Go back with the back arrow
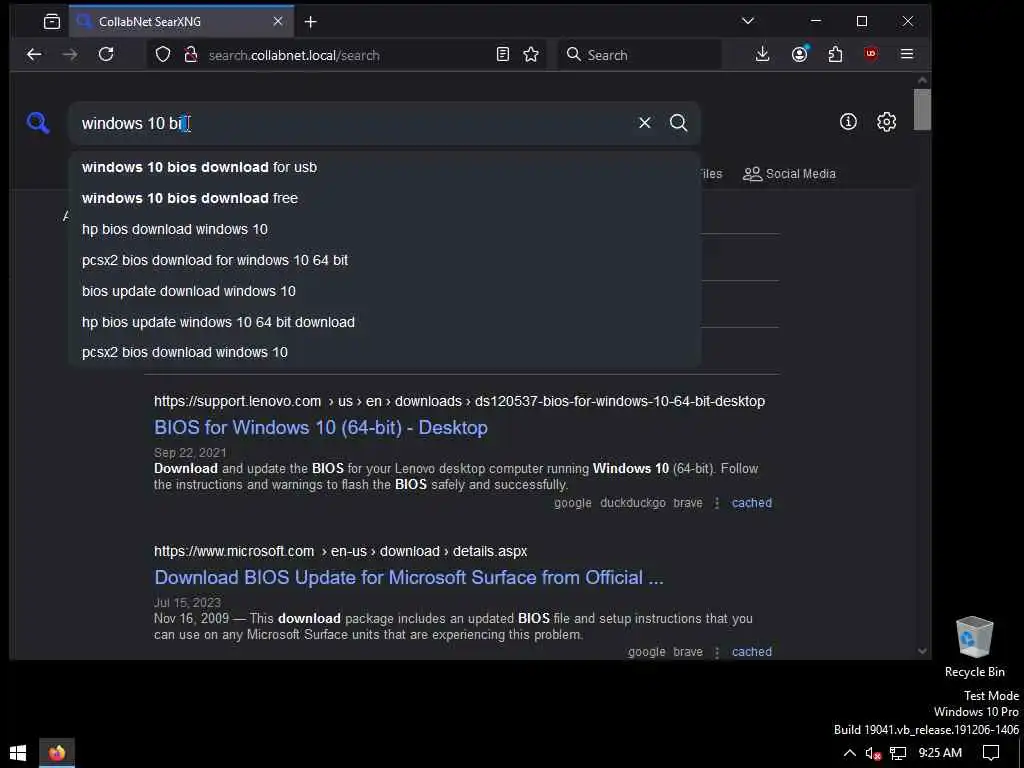The width and height of the screenshot is (1024, 768). (34, 55)
